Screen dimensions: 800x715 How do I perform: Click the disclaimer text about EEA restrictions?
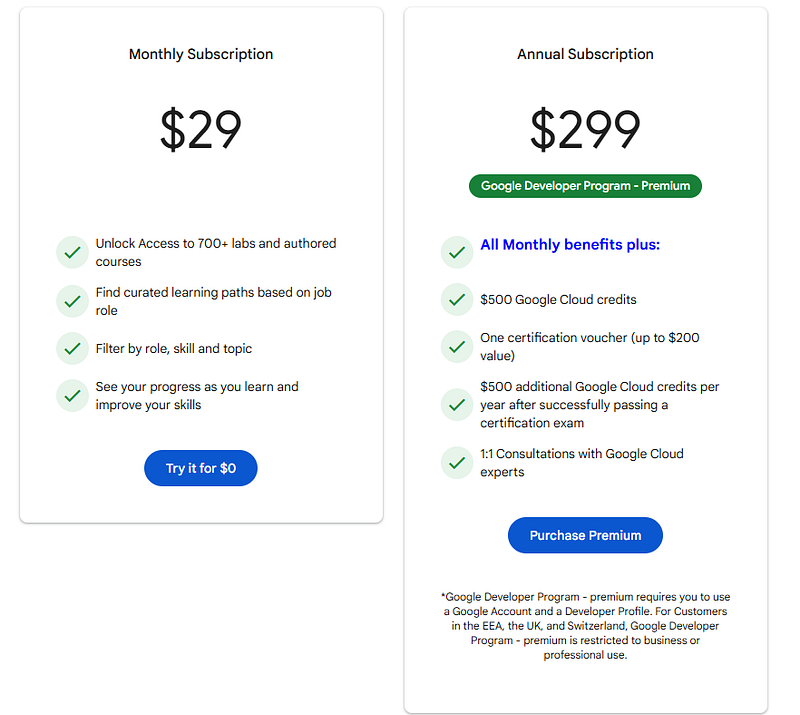pos(585,622)
